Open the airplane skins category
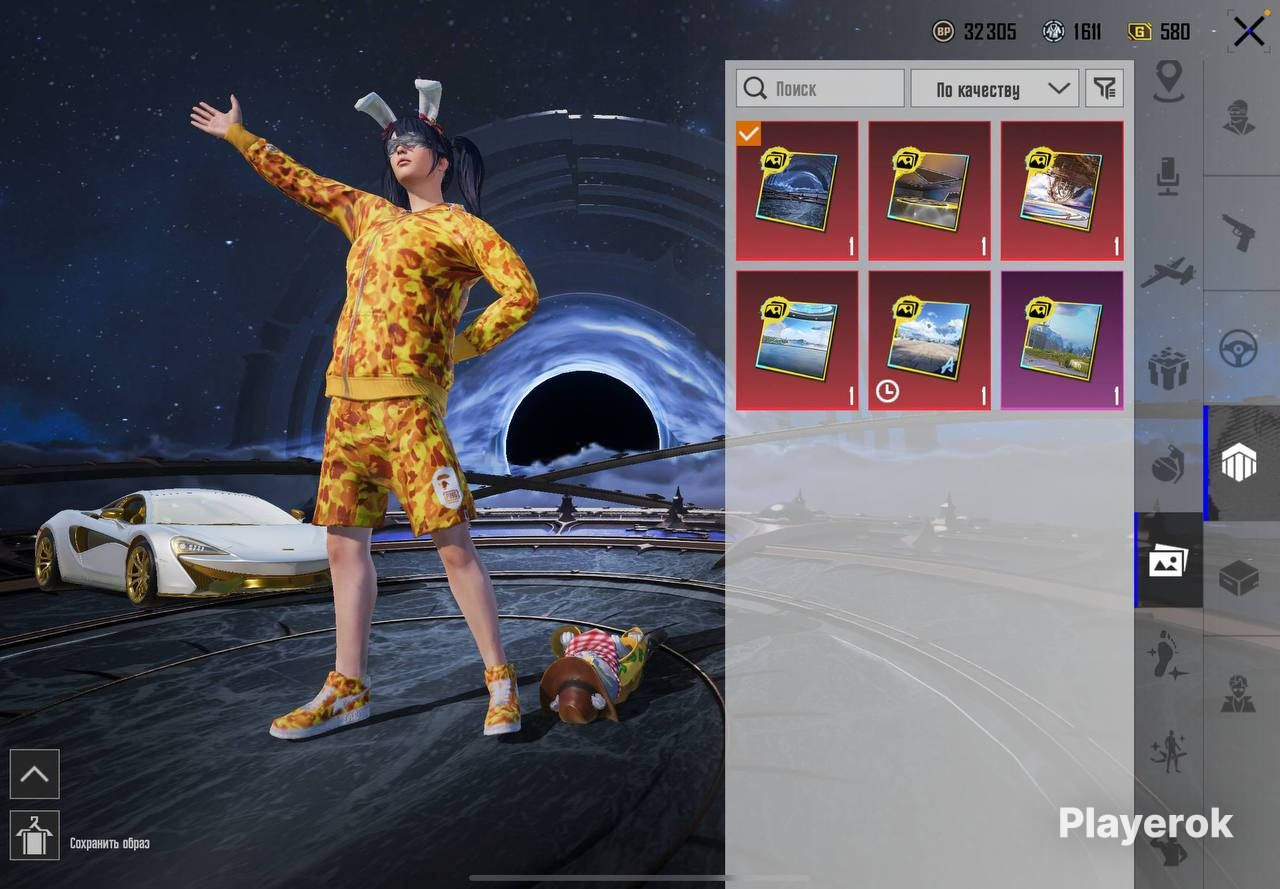 click(x=1168, y=272)
